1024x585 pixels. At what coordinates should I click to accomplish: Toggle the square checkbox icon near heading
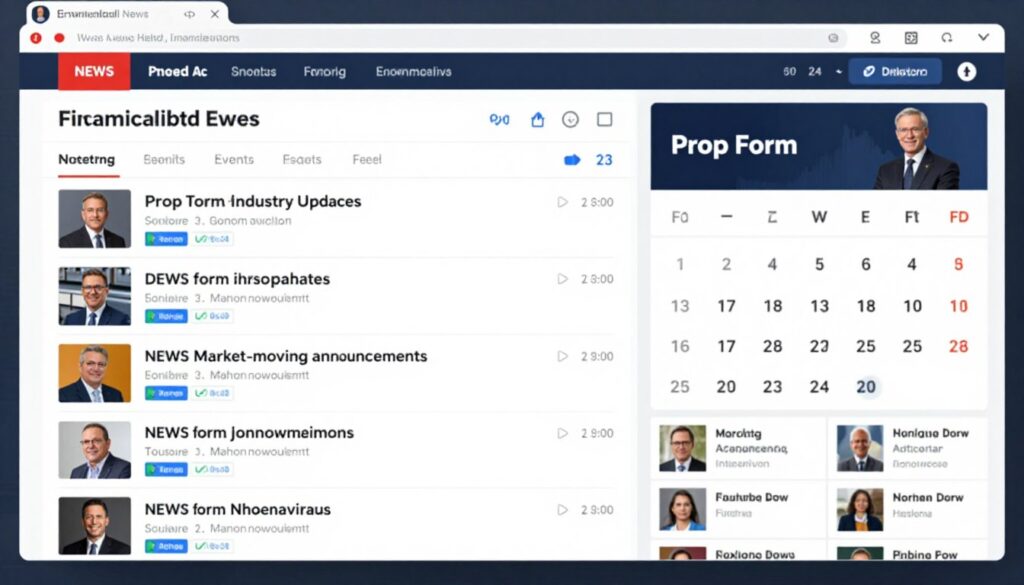click(605, 119)
